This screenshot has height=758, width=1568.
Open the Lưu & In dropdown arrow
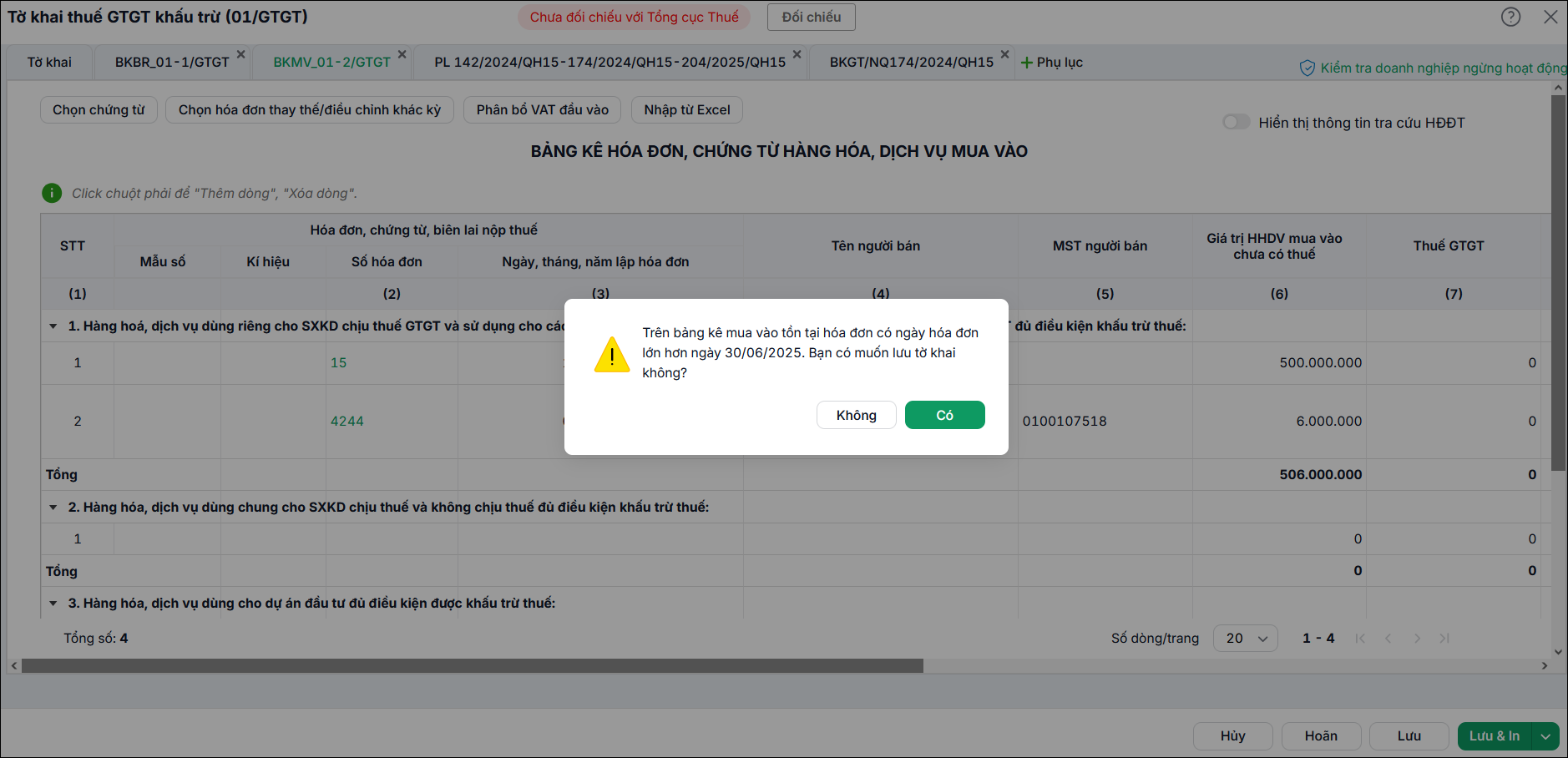pyautogui.click(x=1546, y=736)
